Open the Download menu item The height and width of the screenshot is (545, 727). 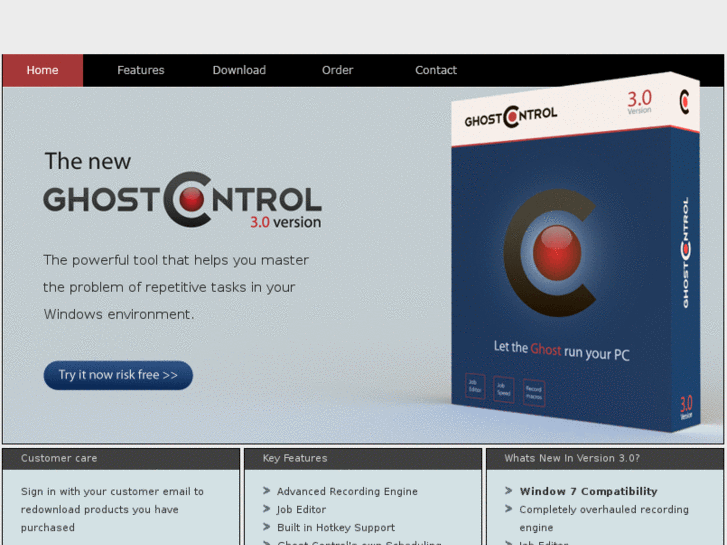point(239,70)
